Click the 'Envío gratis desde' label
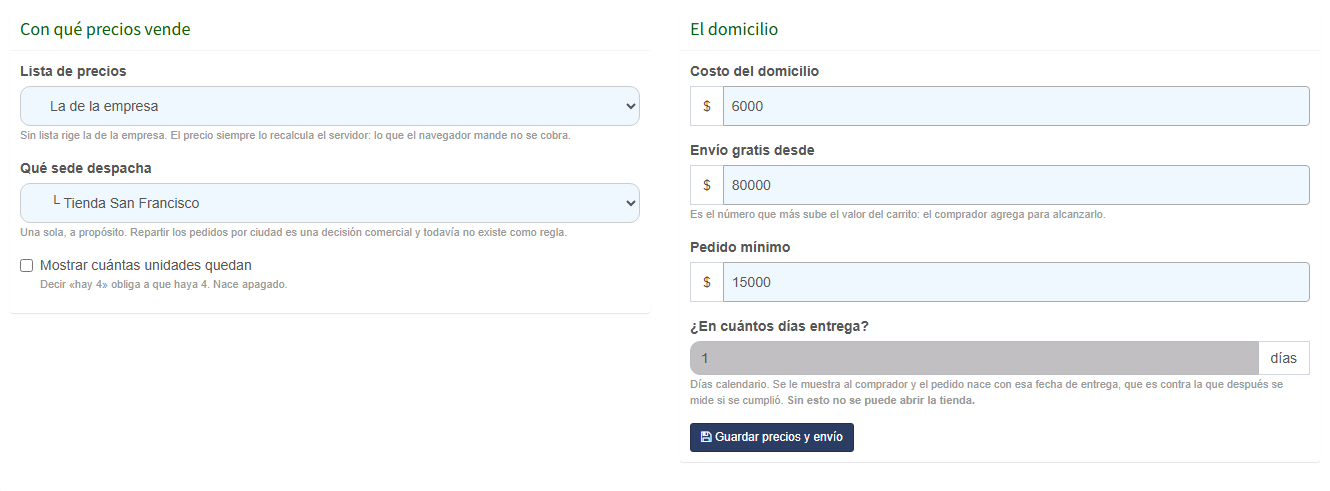 coord(752,150)
